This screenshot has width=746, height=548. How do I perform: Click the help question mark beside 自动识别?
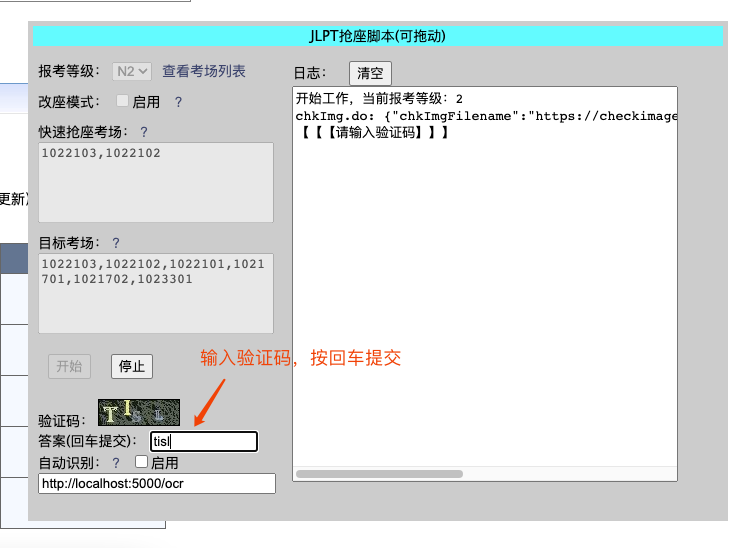click(x=116, y=463)
